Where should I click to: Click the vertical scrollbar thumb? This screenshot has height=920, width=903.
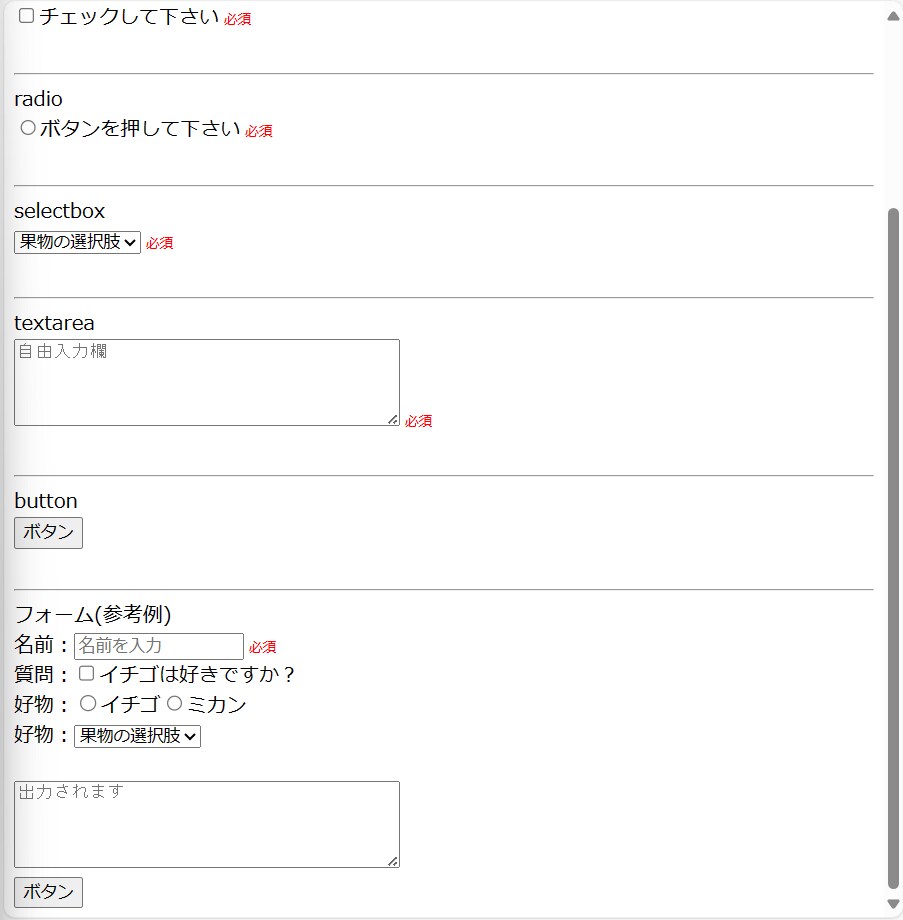point(893,549)
